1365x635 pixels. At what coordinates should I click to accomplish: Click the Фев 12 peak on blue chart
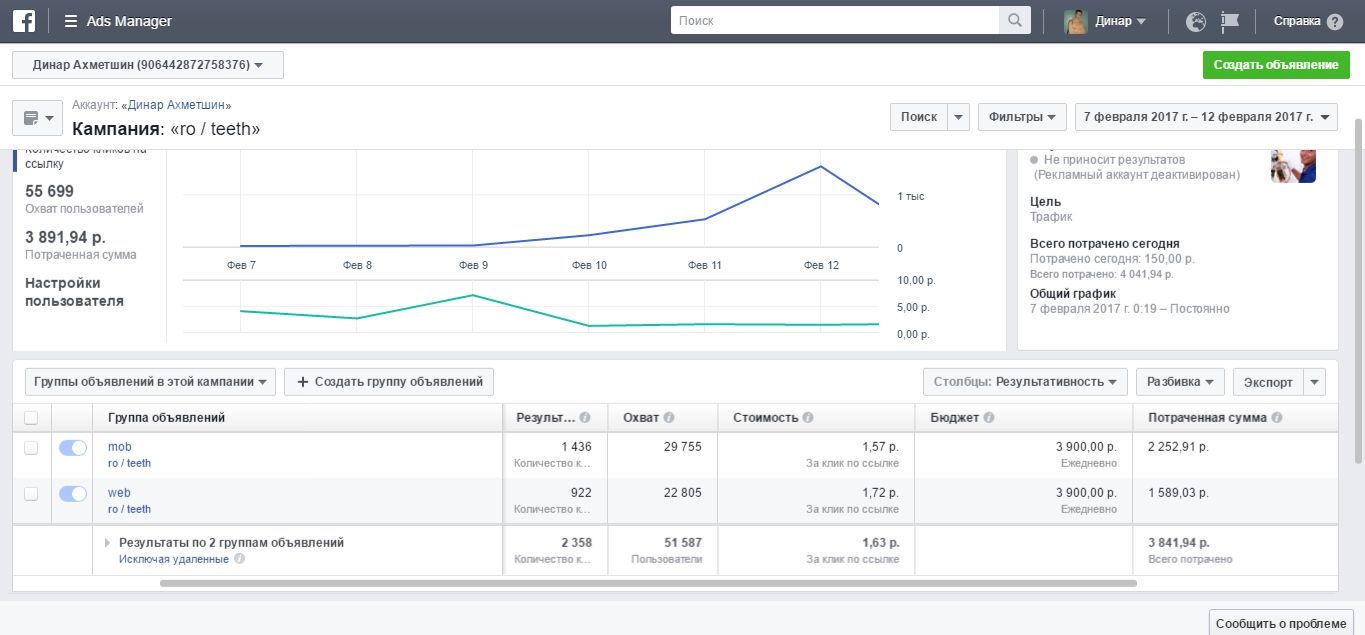coord(821,166)
